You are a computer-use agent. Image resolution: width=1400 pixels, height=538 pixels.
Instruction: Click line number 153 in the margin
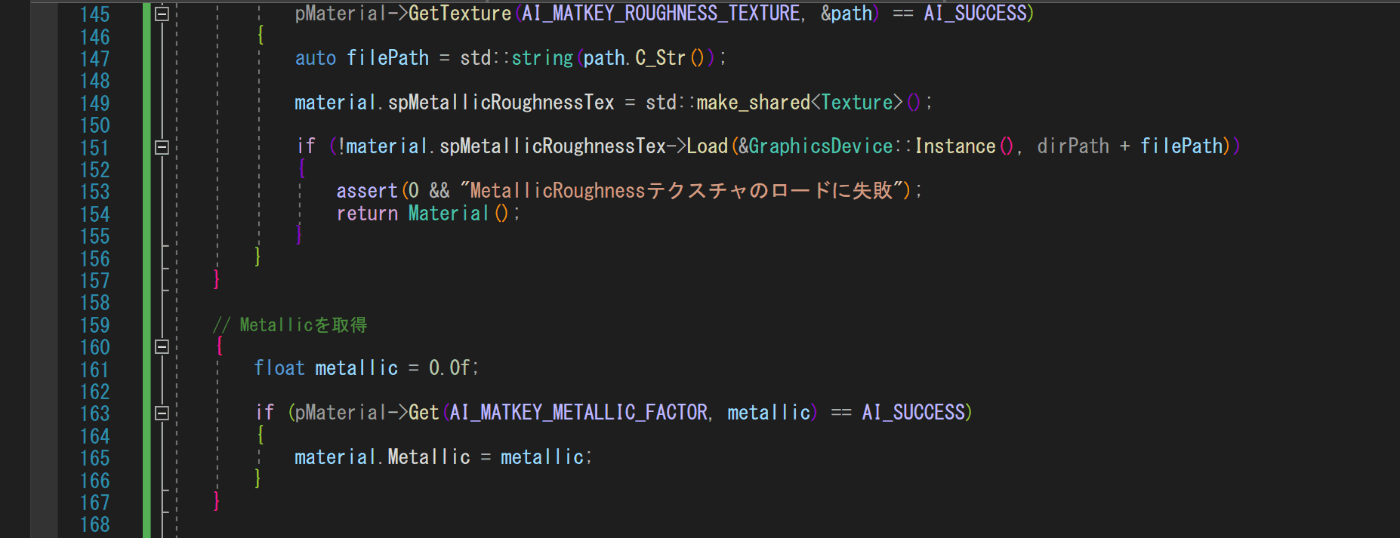(x=93, y=191)
